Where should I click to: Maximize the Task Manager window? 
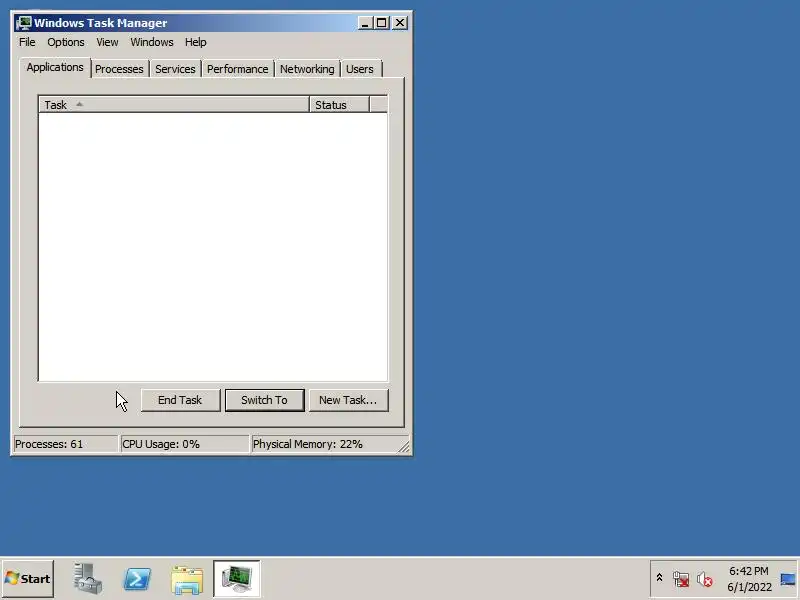(x=382, y=23)
